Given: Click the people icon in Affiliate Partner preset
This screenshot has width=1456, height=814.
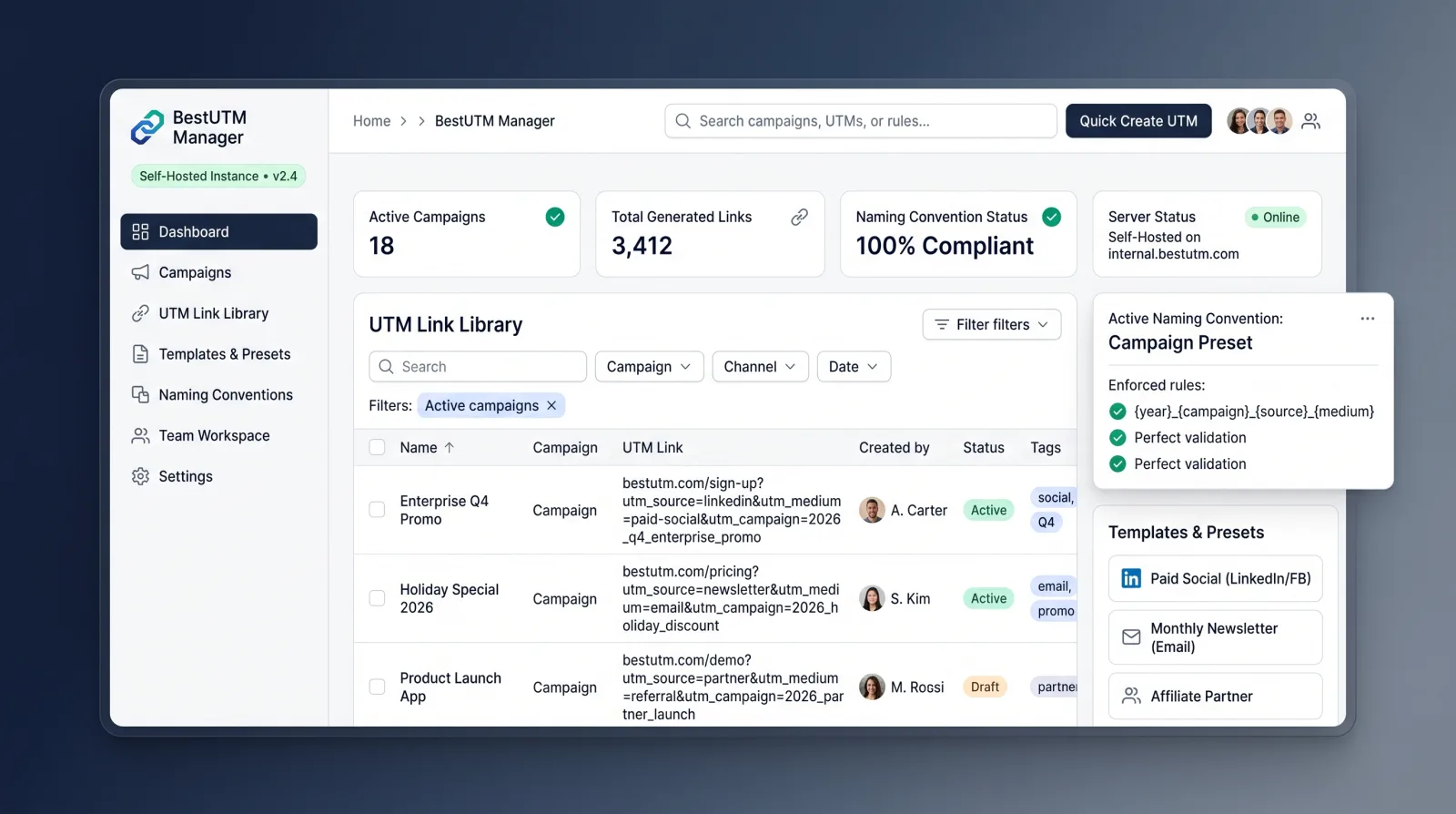Looking at the screenshot, I should tap(1131, 697).
